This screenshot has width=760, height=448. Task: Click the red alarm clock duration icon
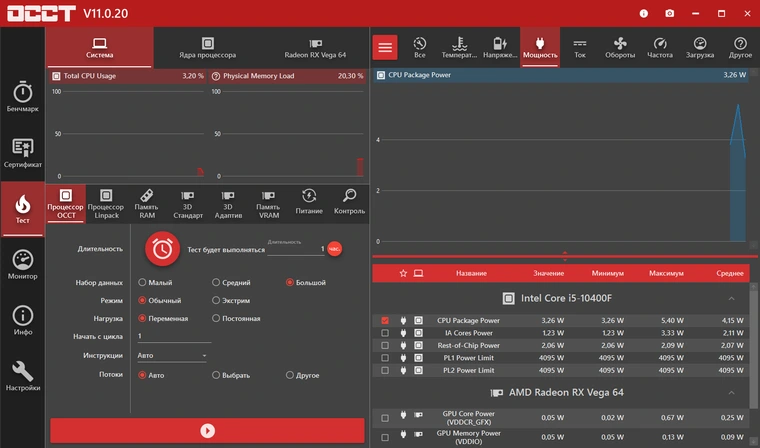pos(162,249)
